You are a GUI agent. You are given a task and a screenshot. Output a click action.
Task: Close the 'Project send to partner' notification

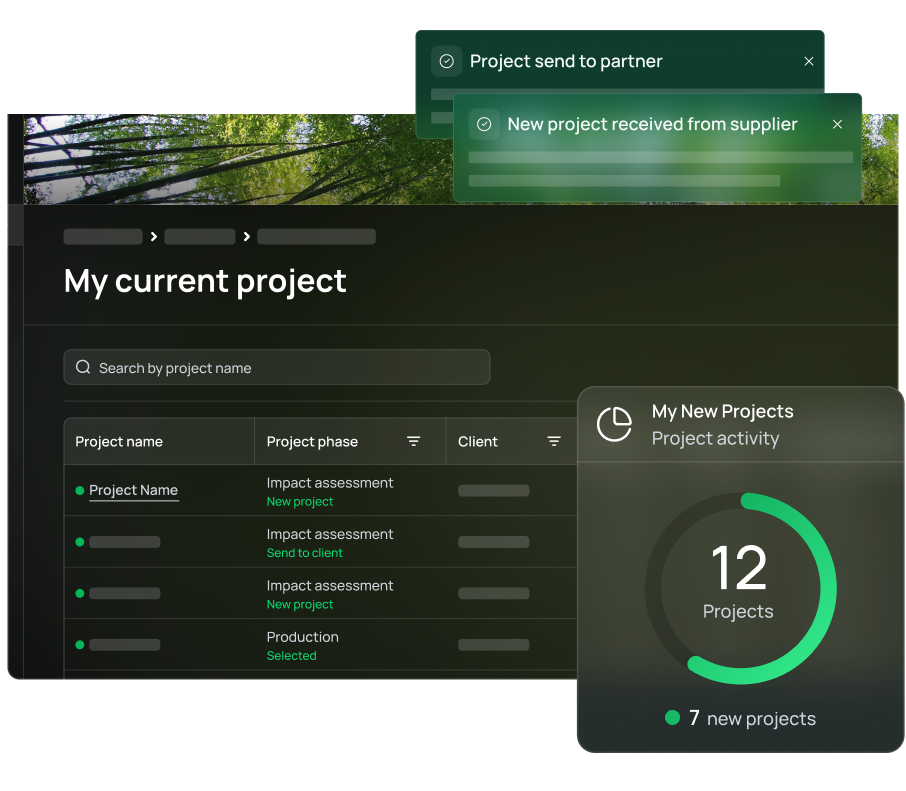[809, 61]
